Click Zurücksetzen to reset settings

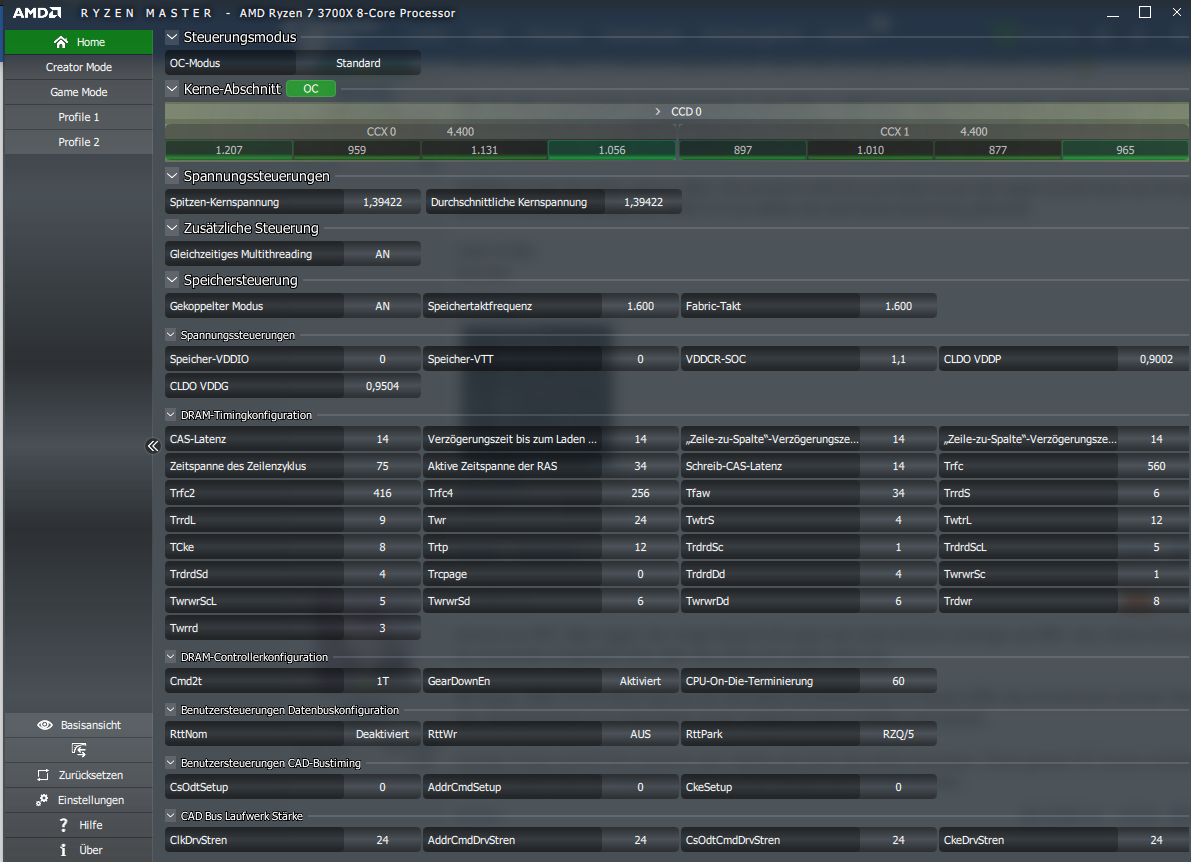click(78, 775)
